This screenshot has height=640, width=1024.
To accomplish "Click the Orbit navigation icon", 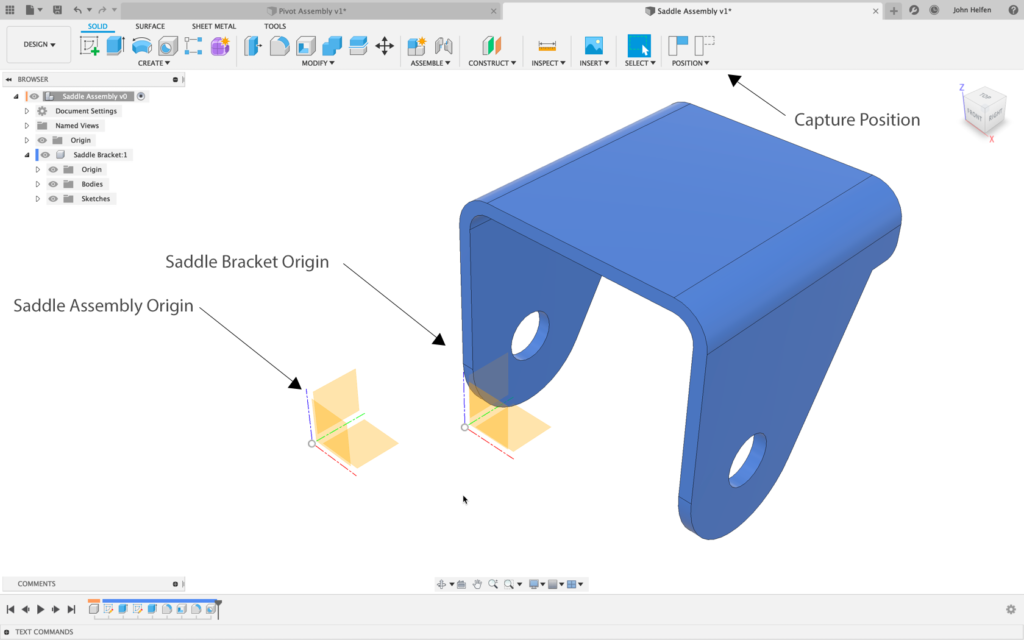I will 441,584.
